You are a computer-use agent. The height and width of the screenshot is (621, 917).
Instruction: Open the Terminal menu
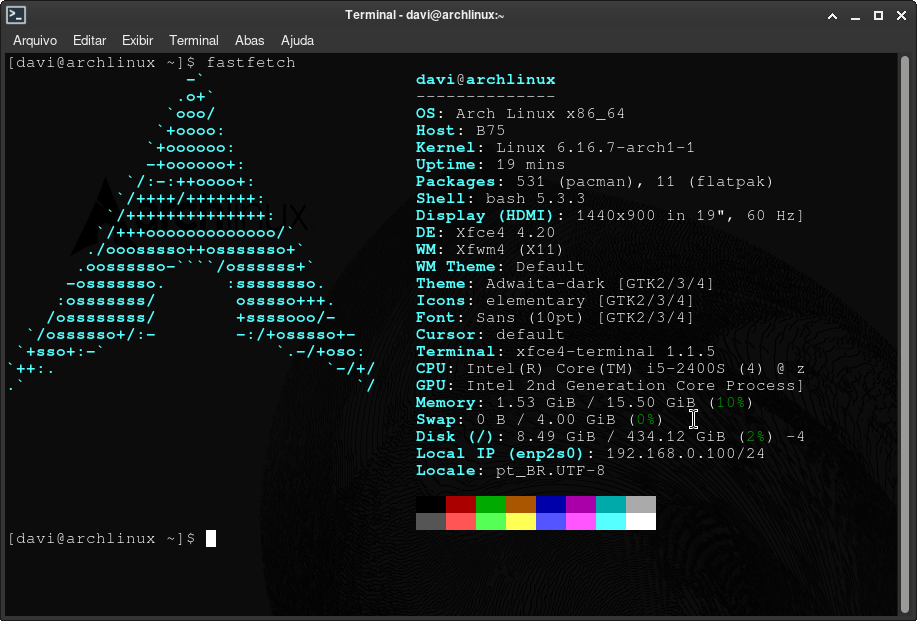click(x=194, y=41)
